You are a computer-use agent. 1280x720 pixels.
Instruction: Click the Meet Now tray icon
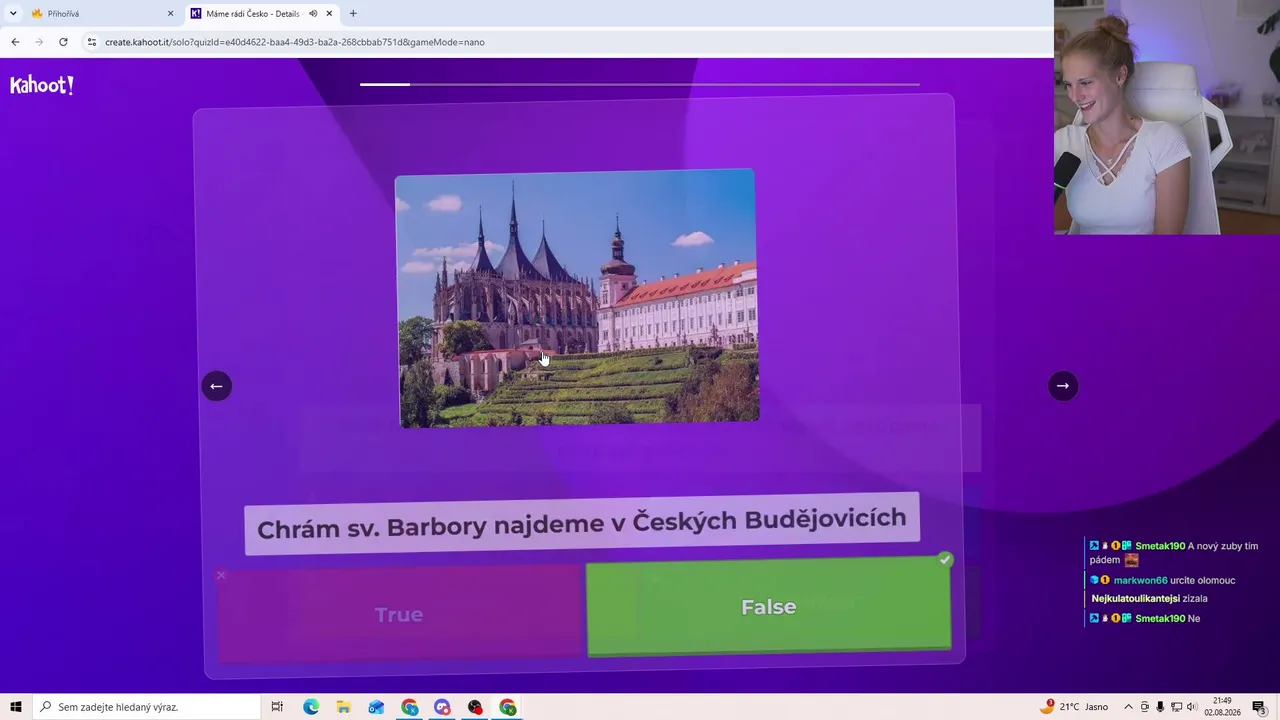tap(1145, 707)
